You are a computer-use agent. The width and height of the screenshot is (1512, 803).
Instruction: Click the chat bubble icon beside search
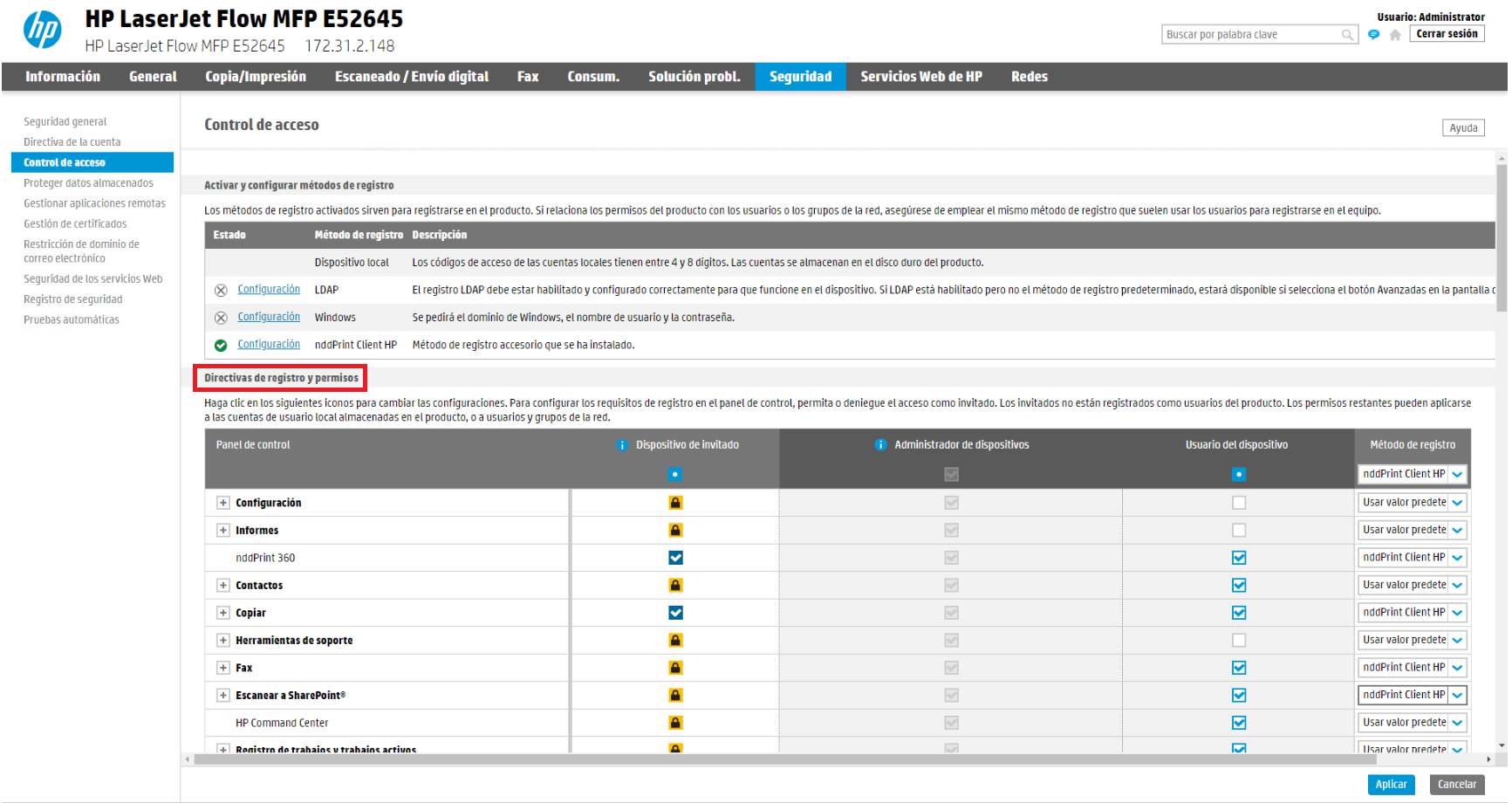tap(1374, 35)
